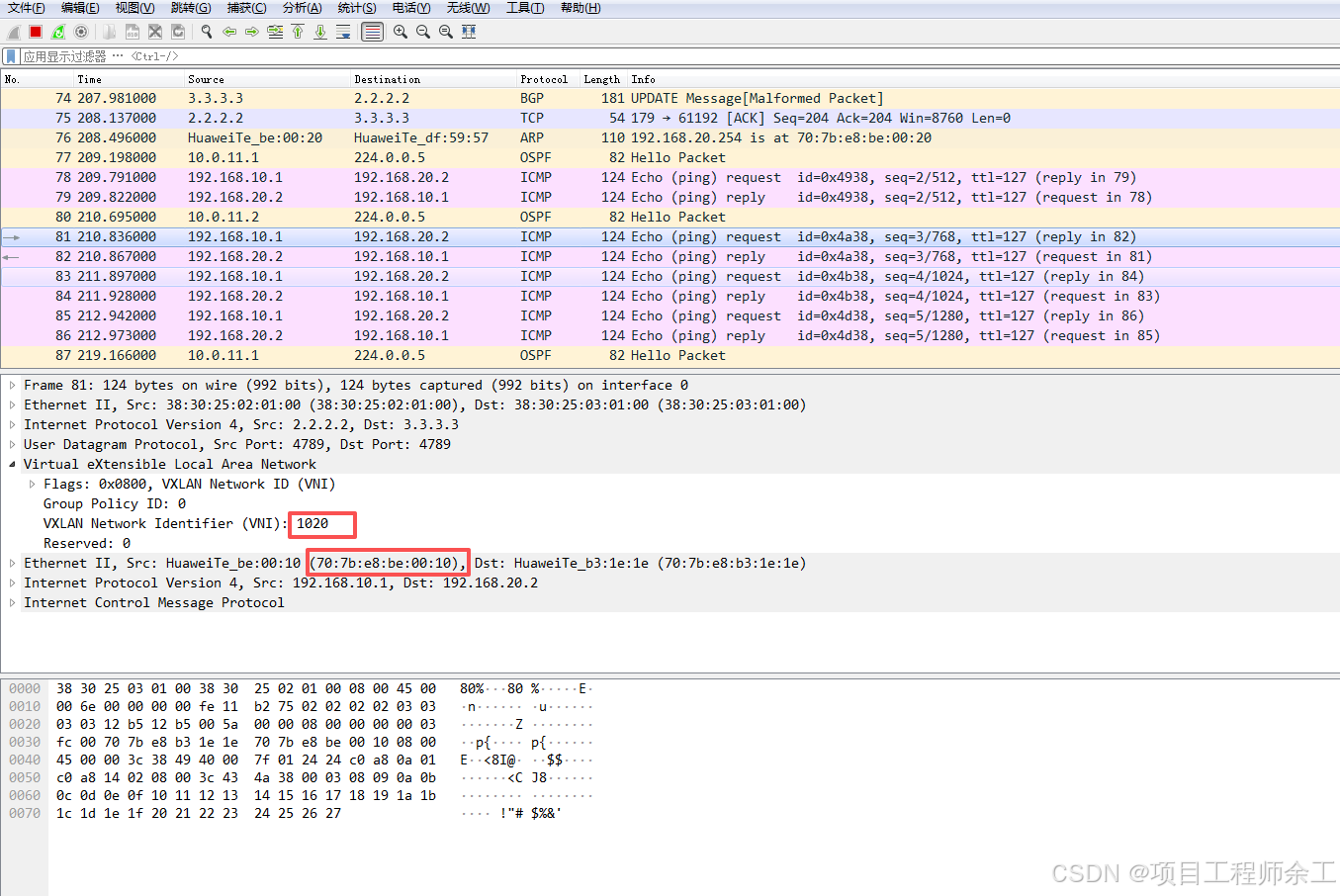Toggle packet list colorization
The height and width of the screenshot is (896, 1340).
tap(372, 32)
